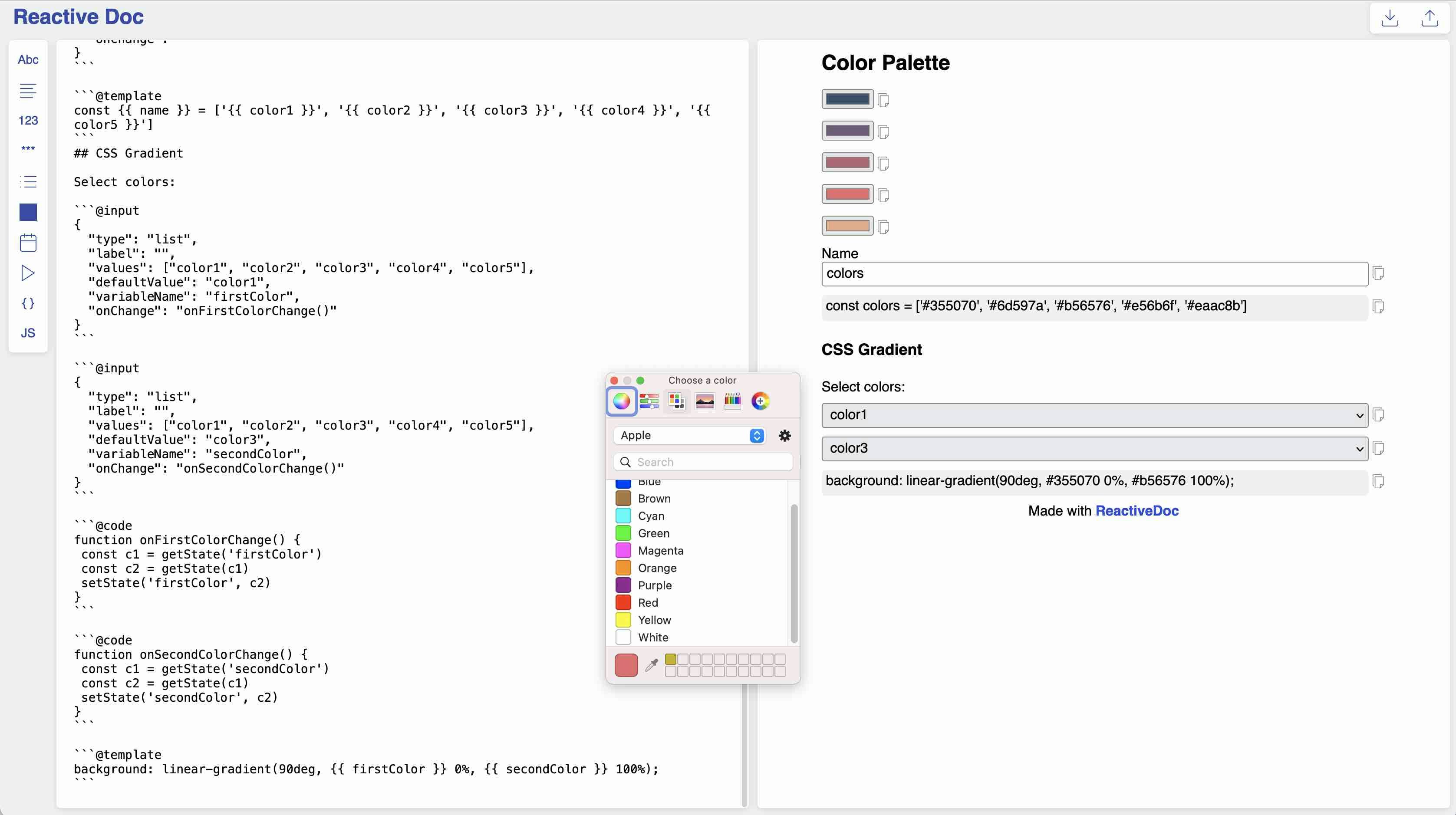Screen dimensions: 1456x815
Task: Switch to the Pencils palette tab
Action: (732, 401)
